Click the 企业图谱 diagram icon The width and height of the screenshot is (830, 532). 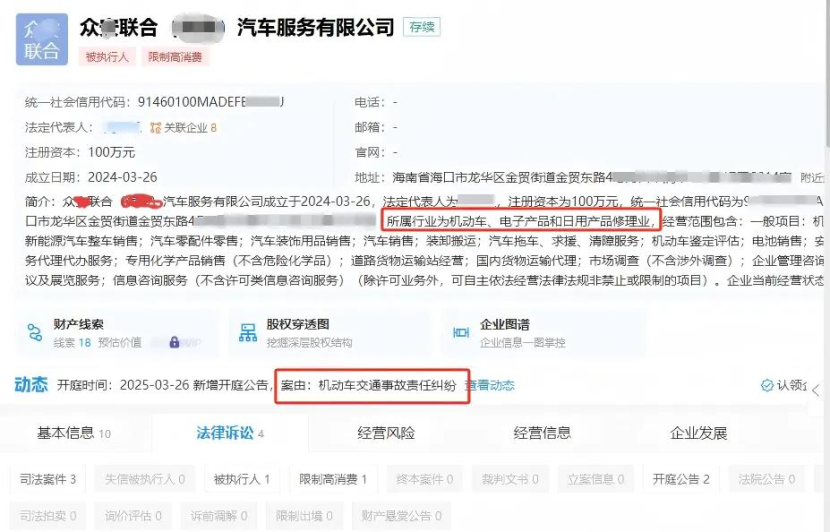pos(461,332)
